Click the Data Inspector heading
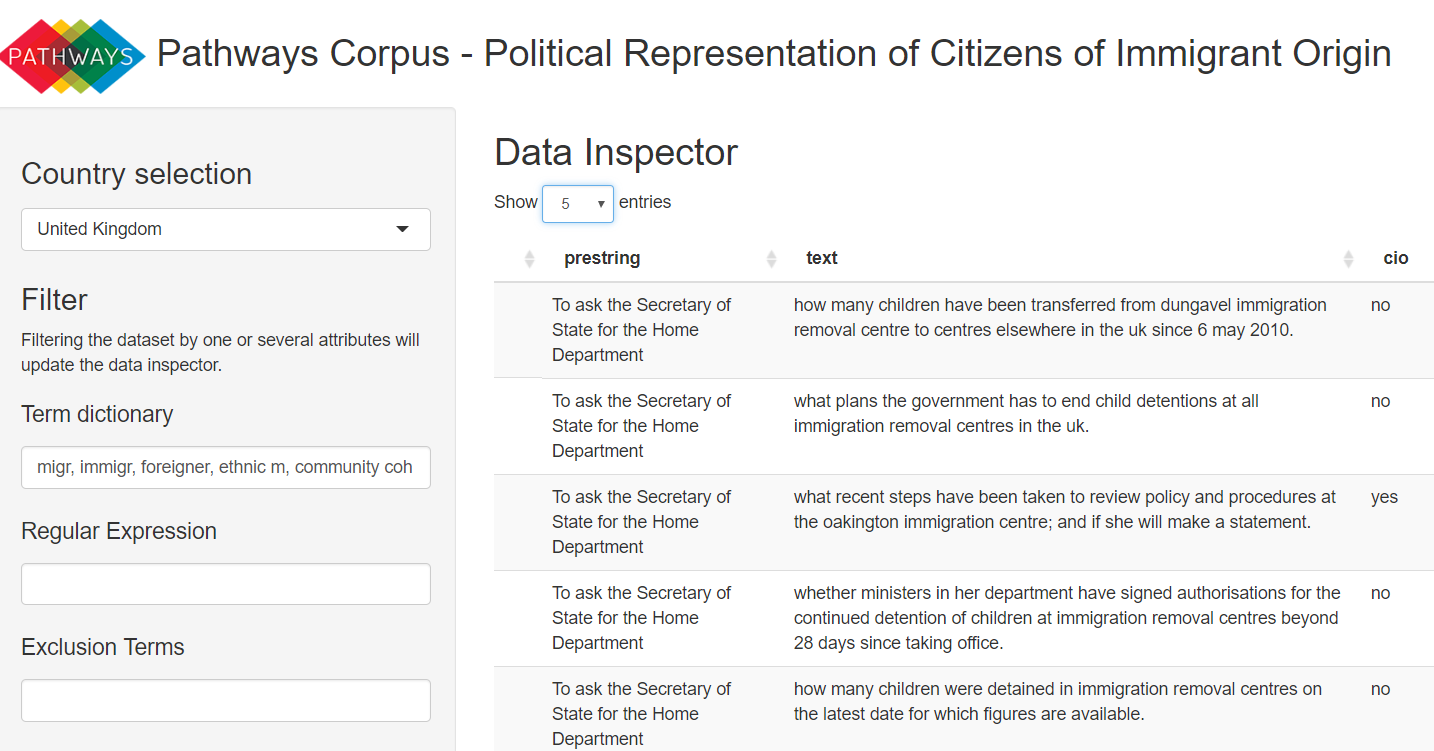Image resolution: width=1434 pixels, height=751 pixels. tap(616, 152)
